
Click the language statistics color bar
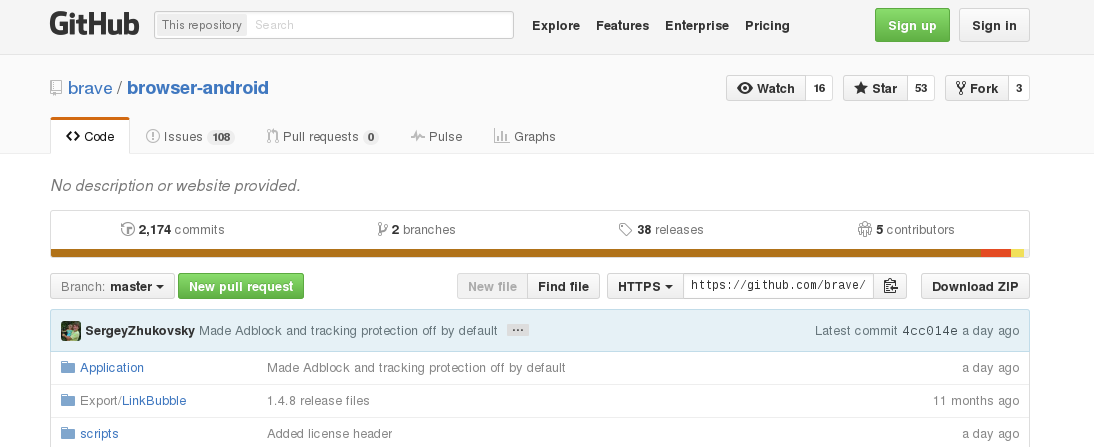[540, 253]
